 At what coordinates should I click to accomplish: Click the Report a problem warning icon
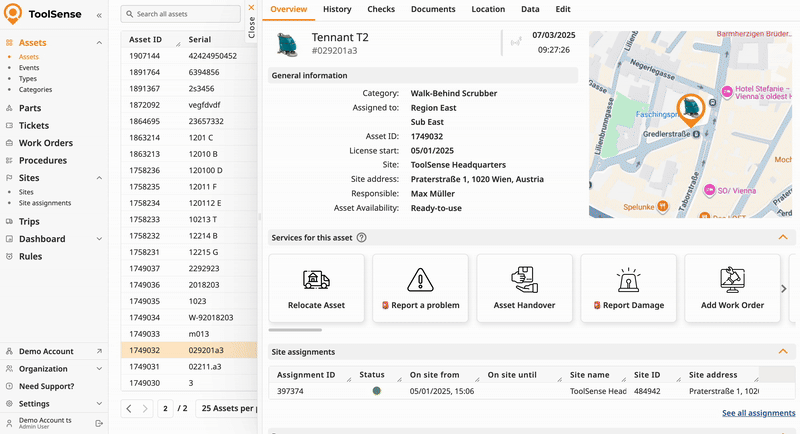coord(420,279)
